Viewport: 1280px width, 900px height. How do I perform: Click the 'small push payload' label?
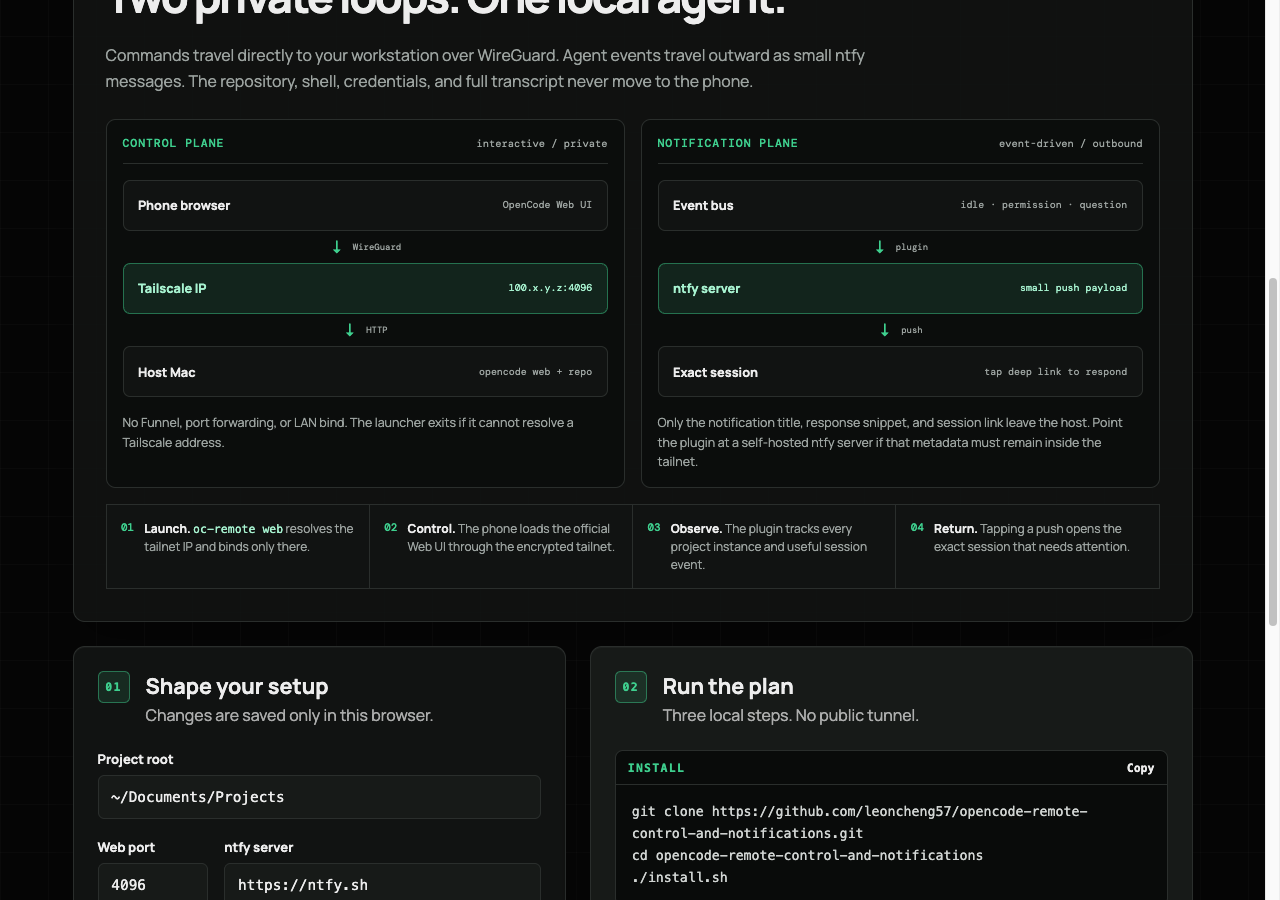pyautogui.click(x=1074, y=288)
